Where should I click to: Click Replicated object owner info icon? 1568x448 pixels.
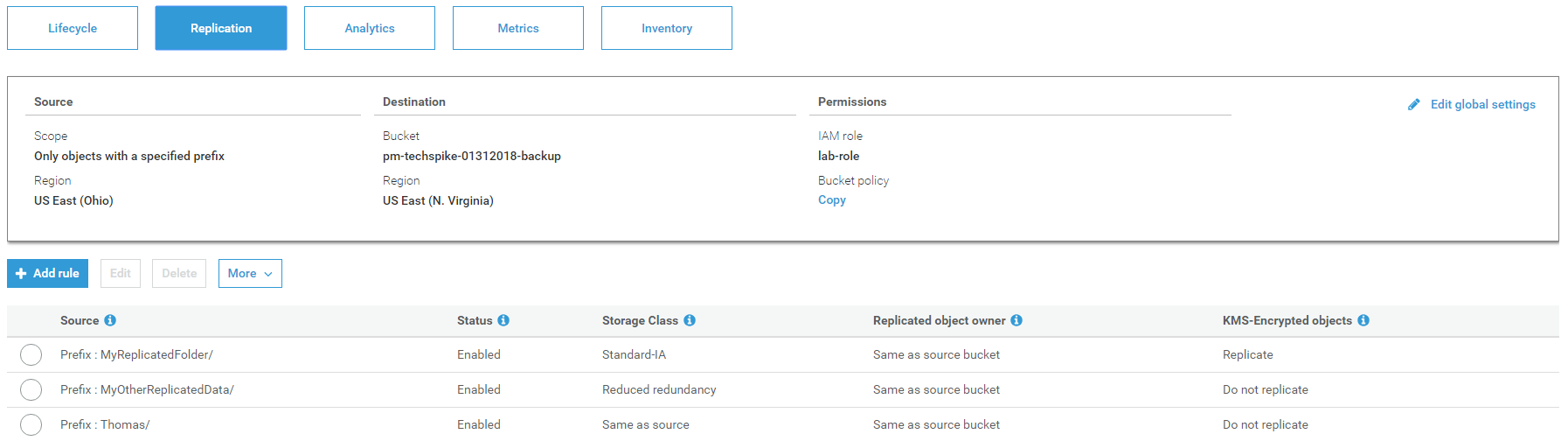point(1016,320)
